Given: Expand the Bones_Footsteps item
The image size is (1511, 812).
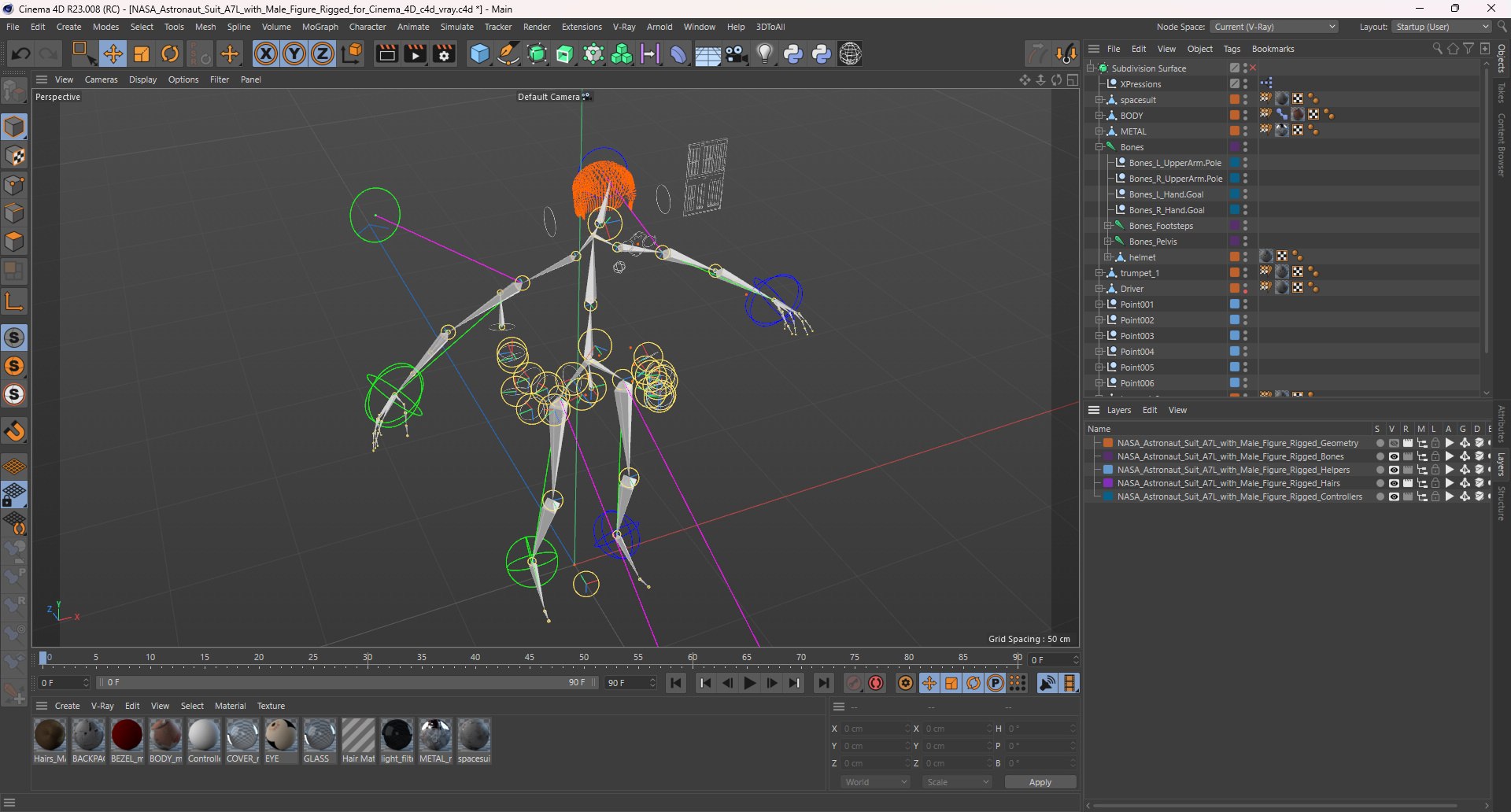Looking at the screenshot, I should click(1108, 226).
